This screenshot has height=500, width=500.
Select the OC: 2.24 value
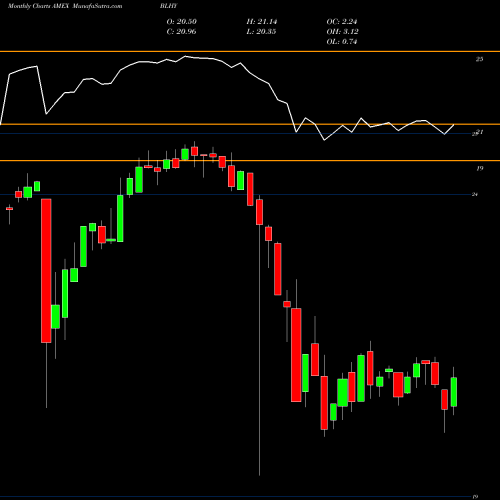[342, 21]
